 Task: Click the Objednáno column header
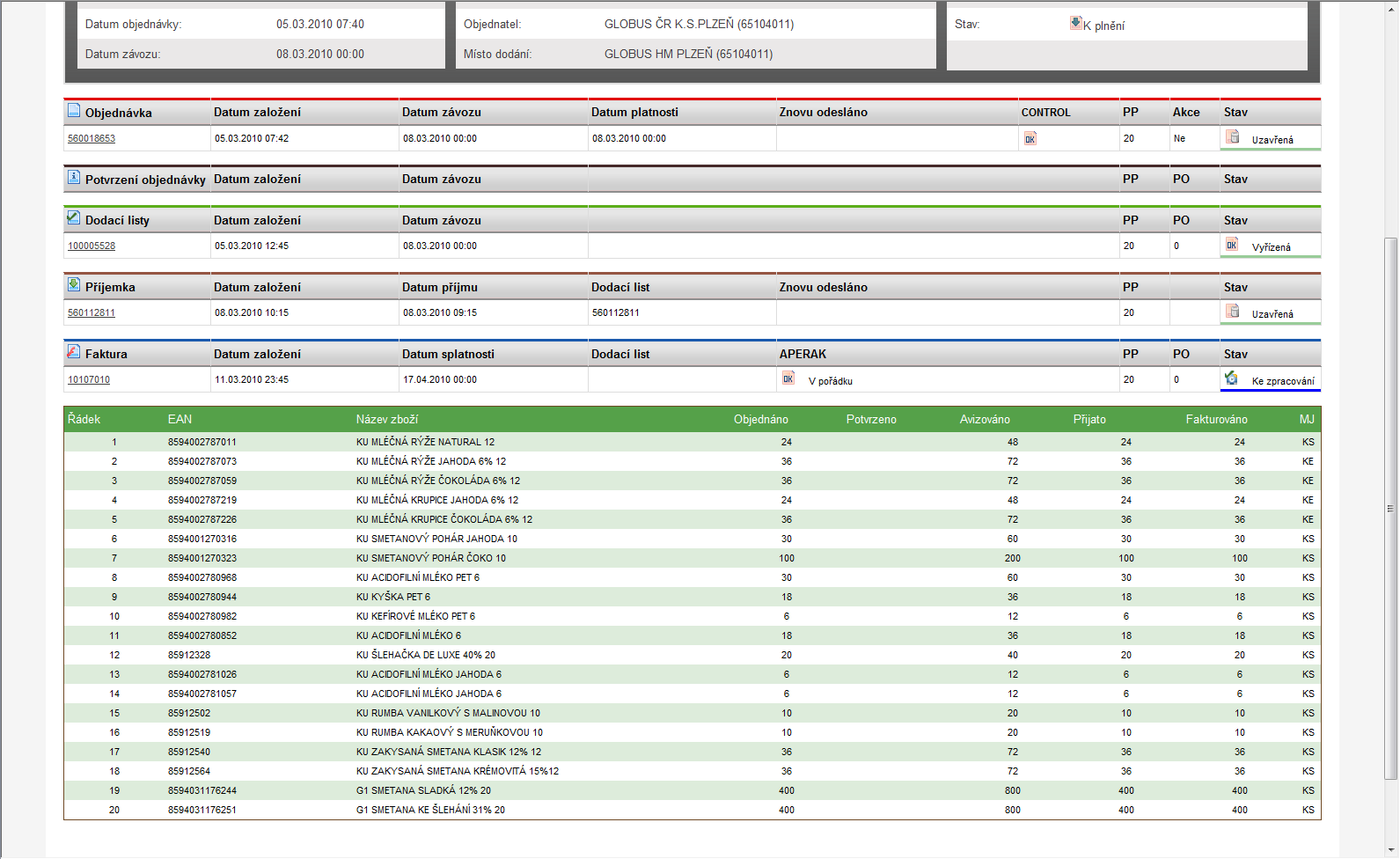(761, 419)
